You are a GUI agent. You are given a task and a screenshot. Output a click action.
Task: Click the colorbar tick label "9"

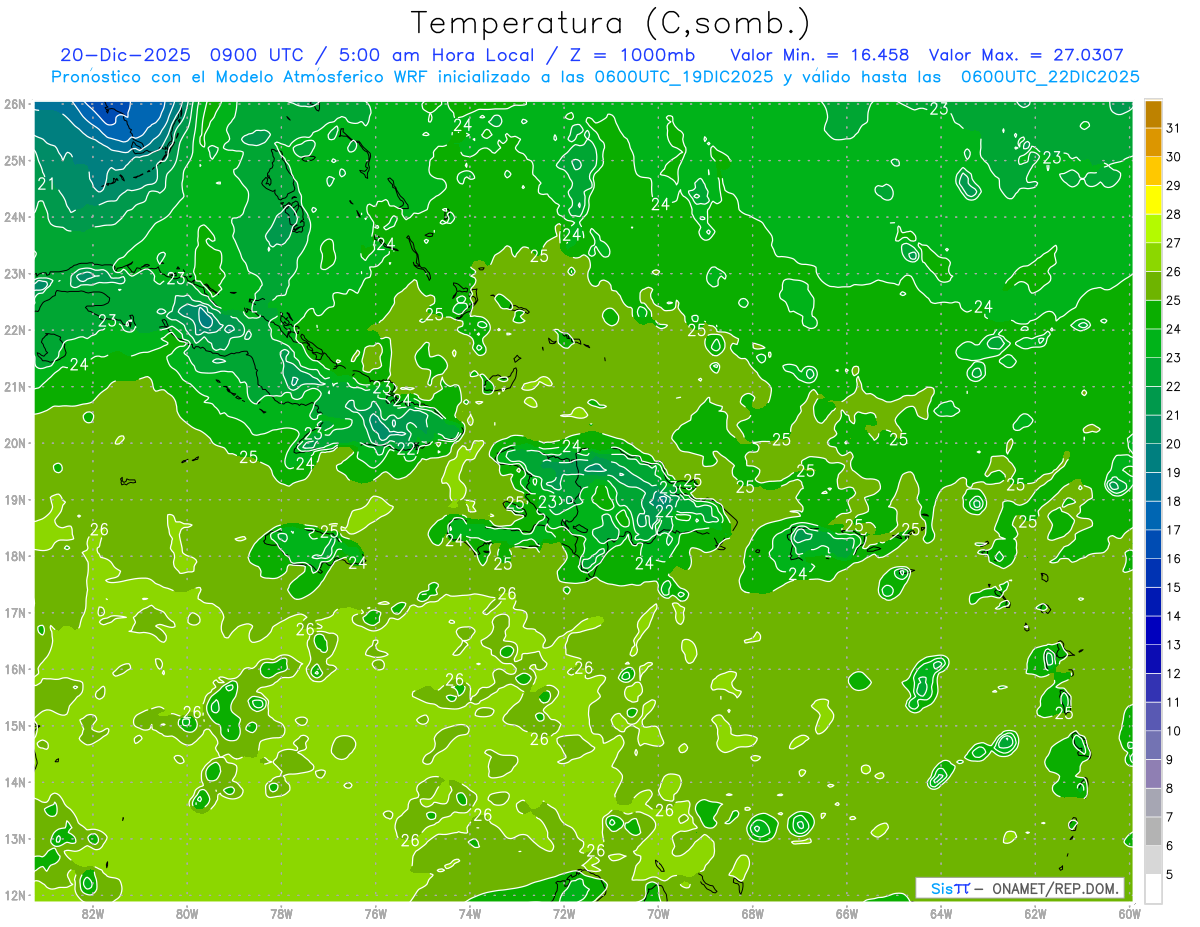coord(1170,759)
